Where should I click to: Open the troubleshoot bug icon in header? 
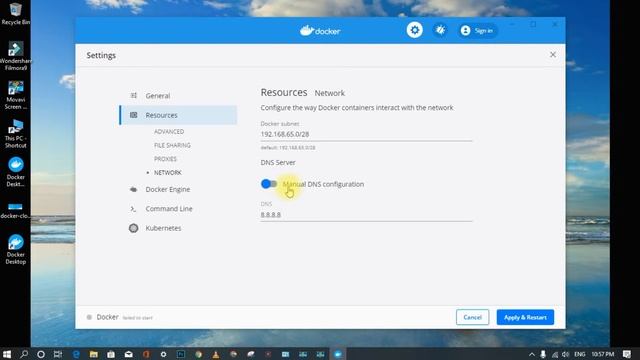(x=440, y=30)
